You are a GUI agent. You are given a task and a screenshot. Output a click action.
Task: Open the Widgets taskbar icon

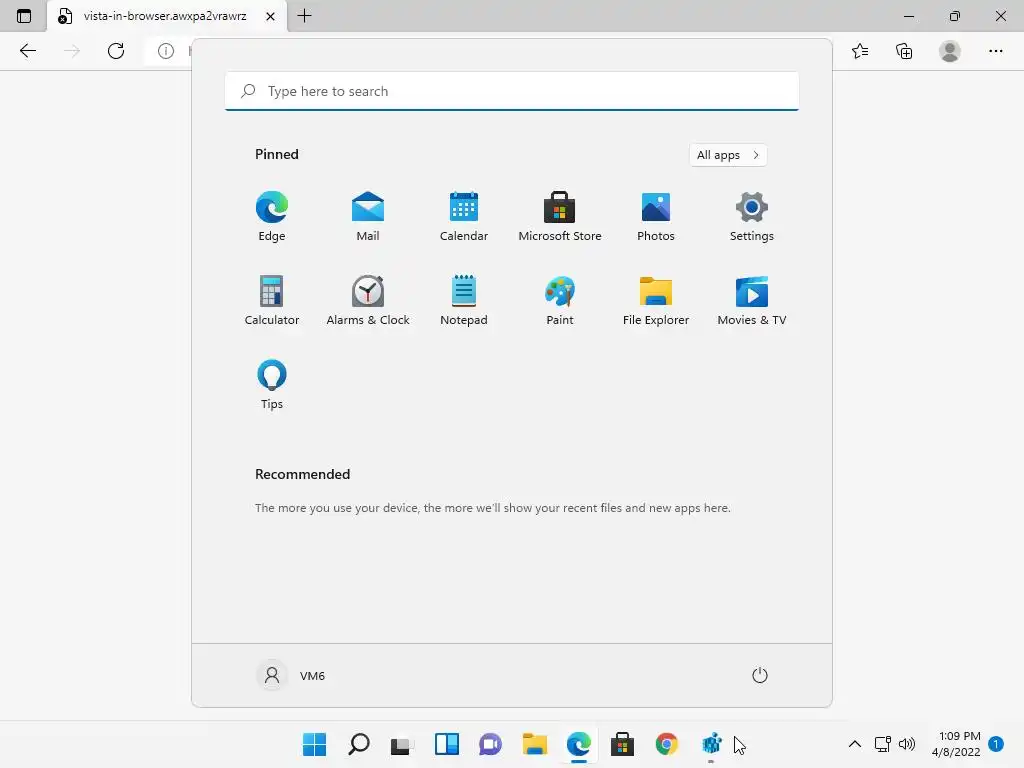click(447, 744)
